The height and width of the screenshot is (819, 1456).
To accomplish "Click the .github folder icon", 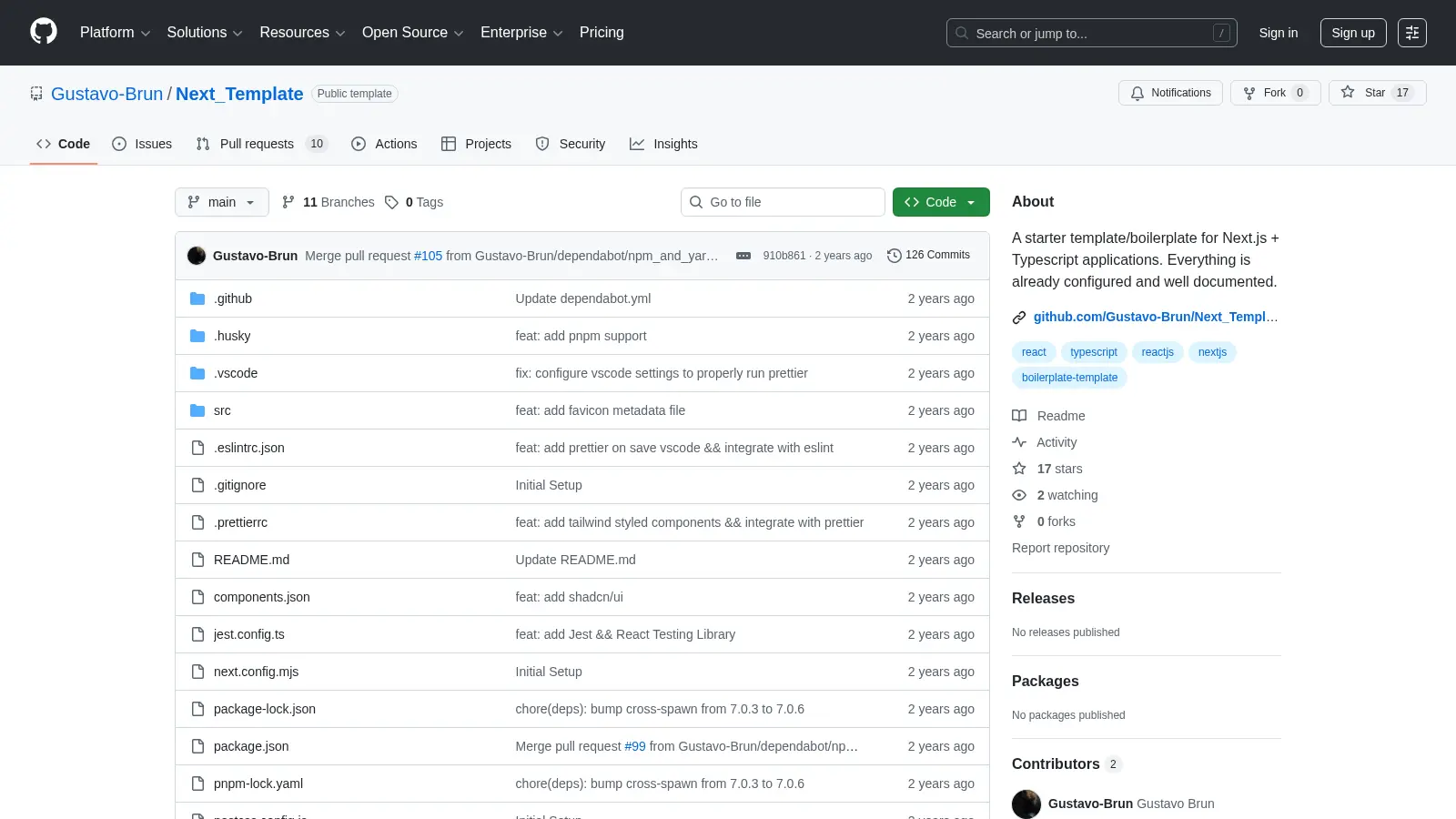I will (x=197, y=298).
